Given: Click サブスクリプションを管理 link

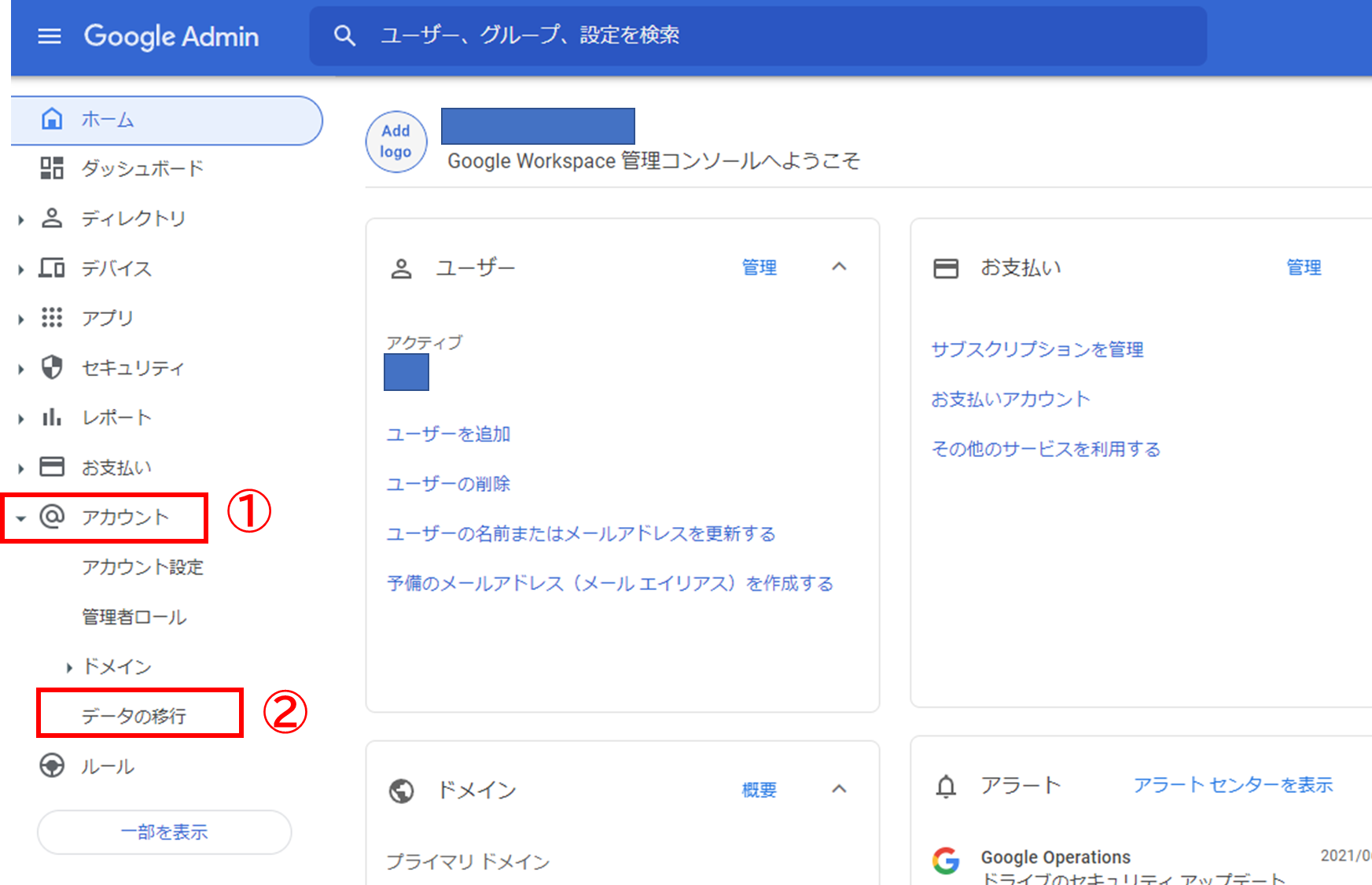Looking at the screenshot, I should pos(1037,349).
